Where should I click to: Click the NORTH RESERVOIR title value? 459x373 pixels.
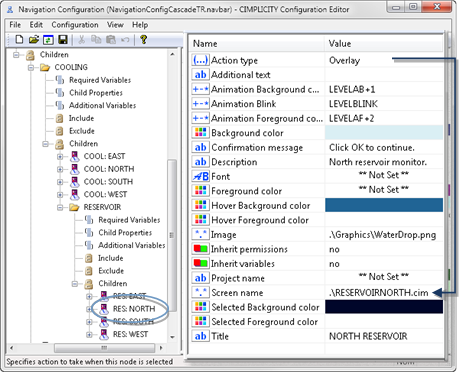(x=368, y=336)
